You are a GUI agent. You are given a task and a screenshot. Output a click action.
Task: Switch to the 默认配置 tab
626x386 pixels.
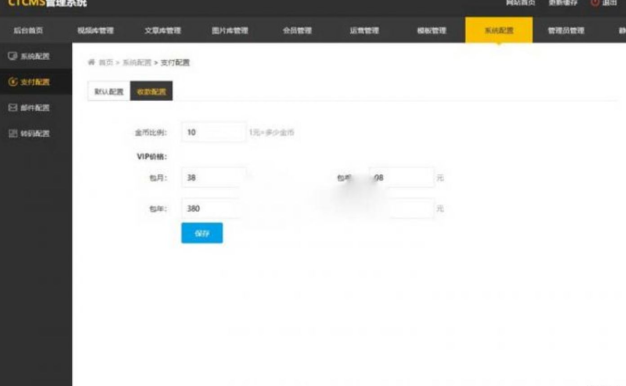pyautogui.click(x=109, y=91)
